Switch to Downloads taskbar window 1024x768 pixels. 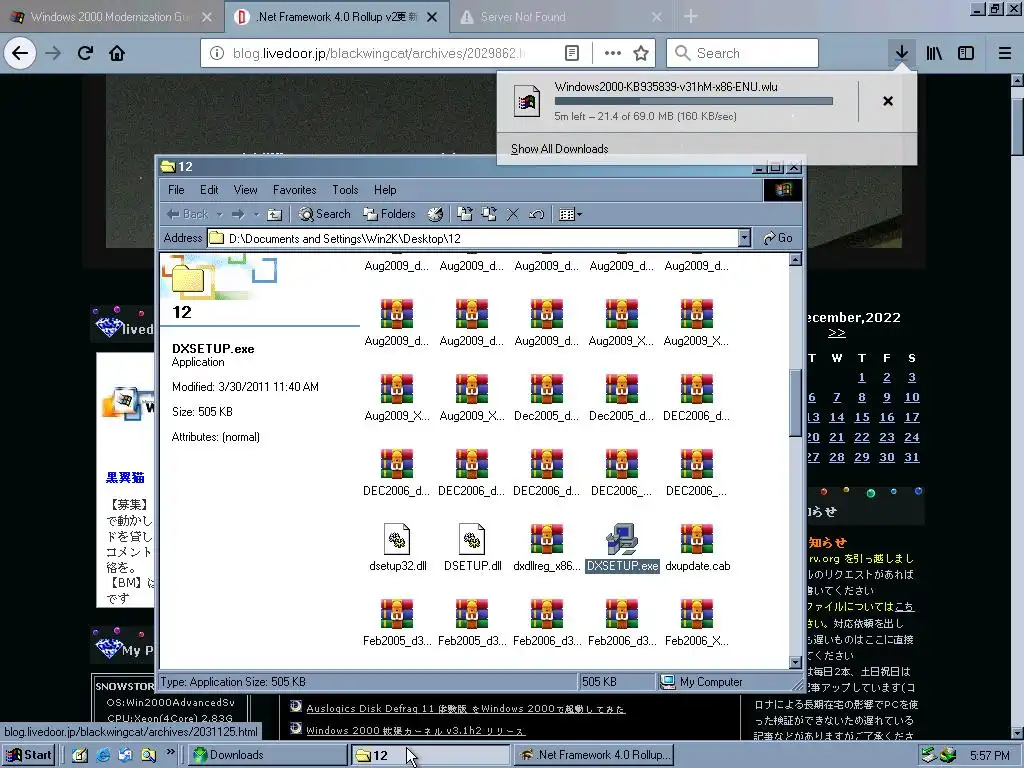coord(268,755)
